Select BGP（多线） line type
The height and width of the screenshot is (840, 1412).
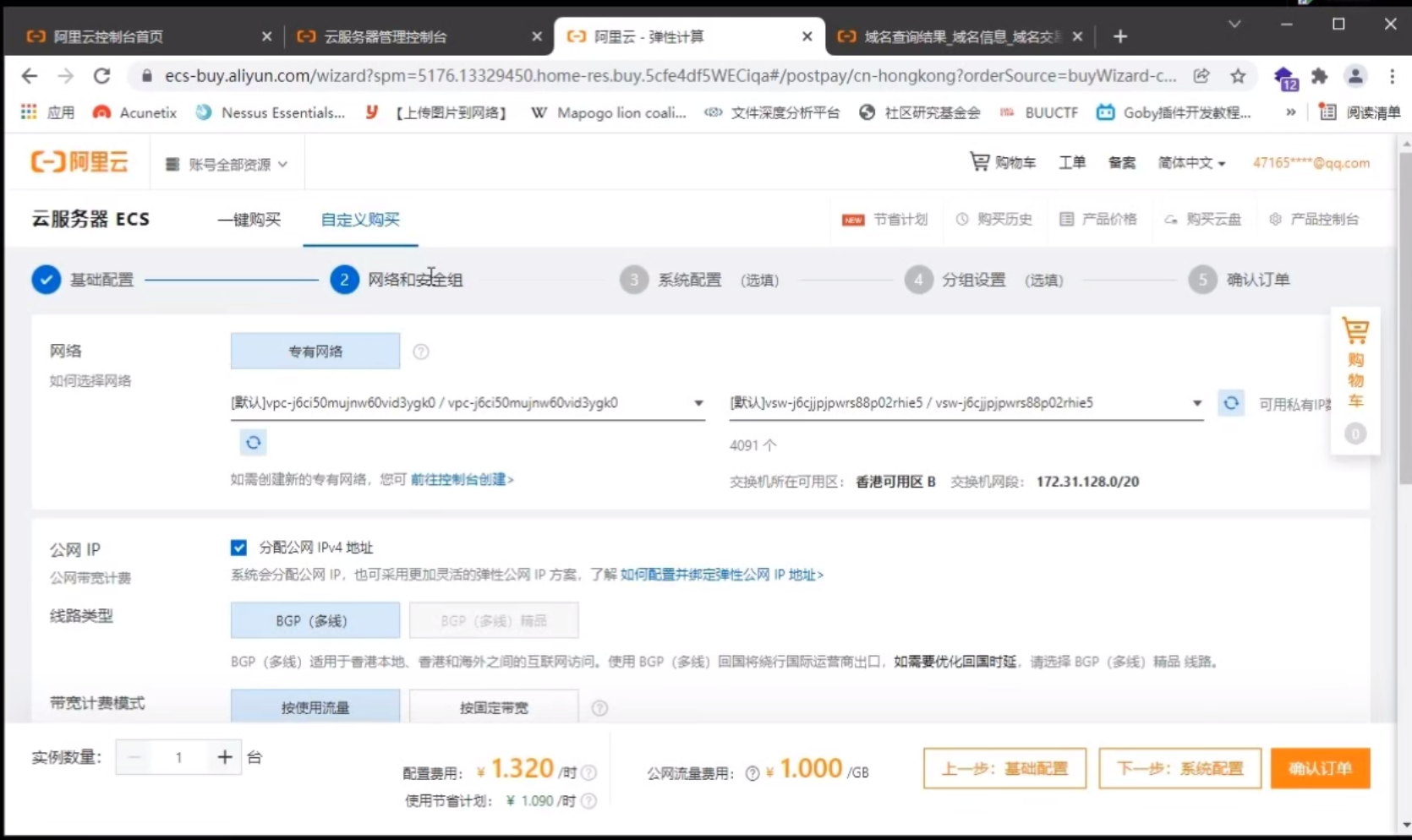[x=315, y=620]
